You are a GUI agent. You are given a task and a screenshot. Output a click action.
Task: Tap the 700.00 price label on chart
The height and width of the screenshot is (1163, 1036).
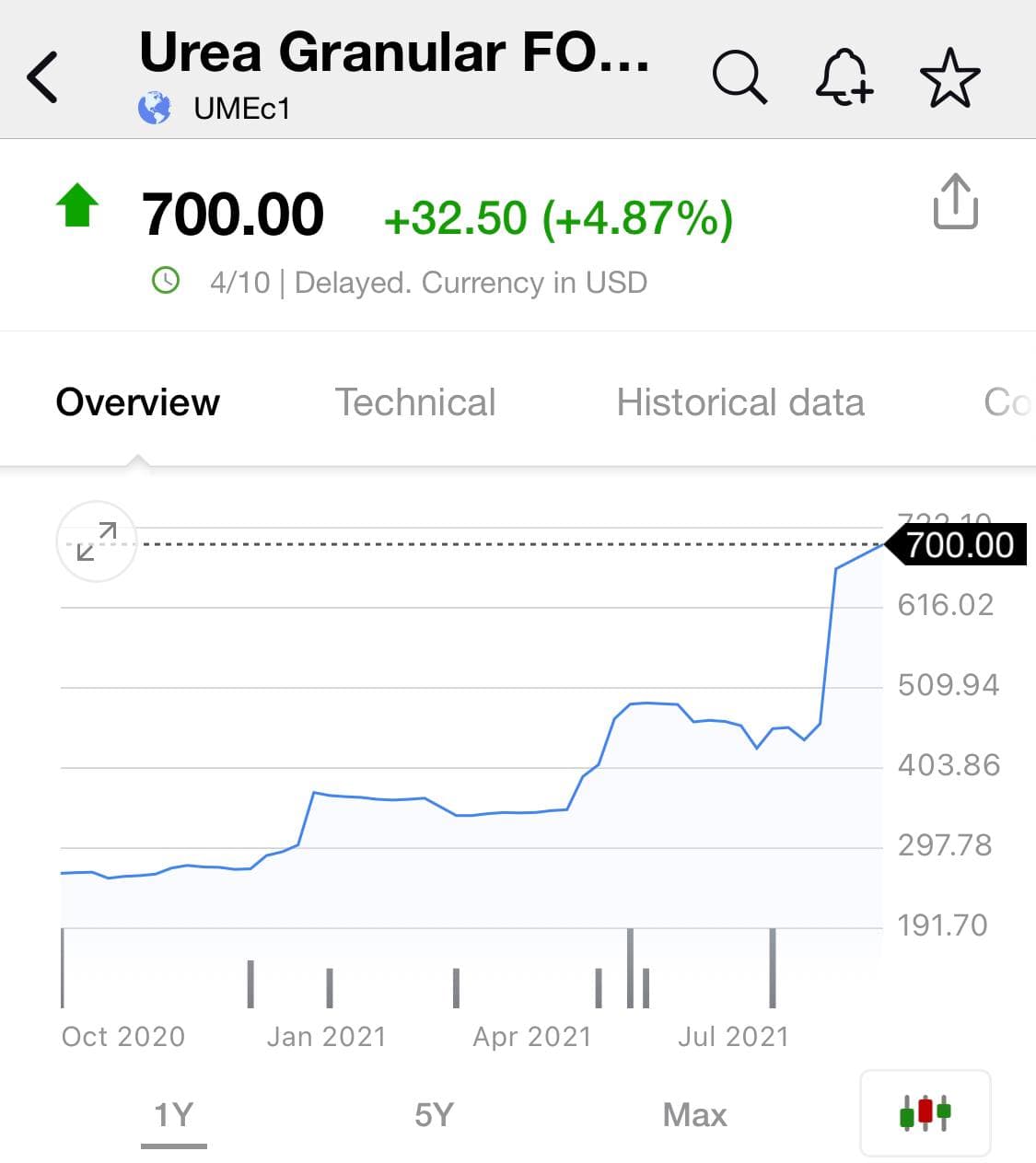[x=959, y=545]
